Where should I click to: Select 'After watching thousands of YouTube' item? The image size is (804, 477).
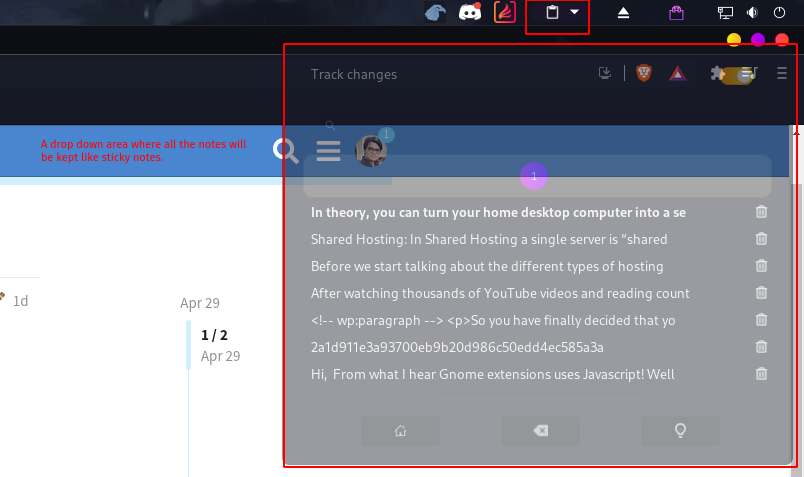pyautogui.click(x=500, y=293)
